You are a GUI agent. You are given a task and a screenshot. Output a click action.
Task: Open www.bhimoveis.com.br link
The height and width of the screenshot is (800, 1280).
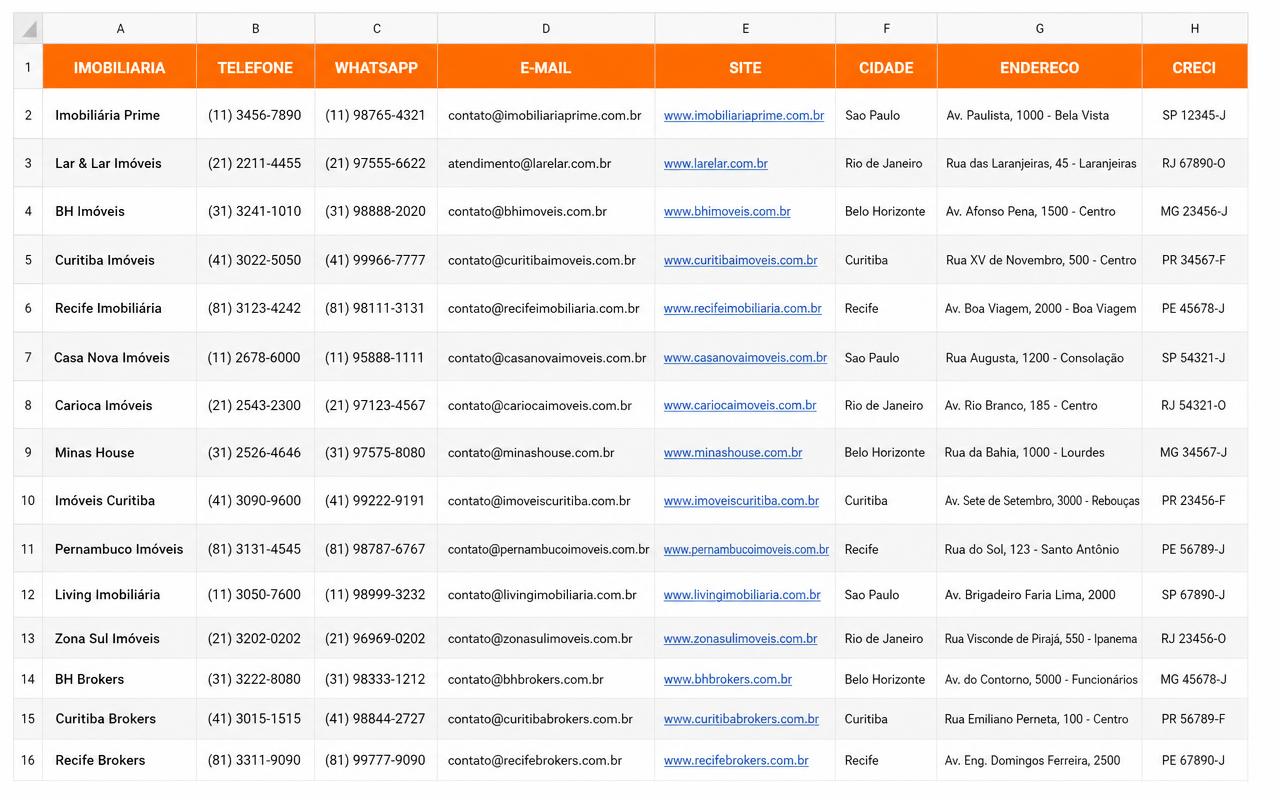point(727,211)
